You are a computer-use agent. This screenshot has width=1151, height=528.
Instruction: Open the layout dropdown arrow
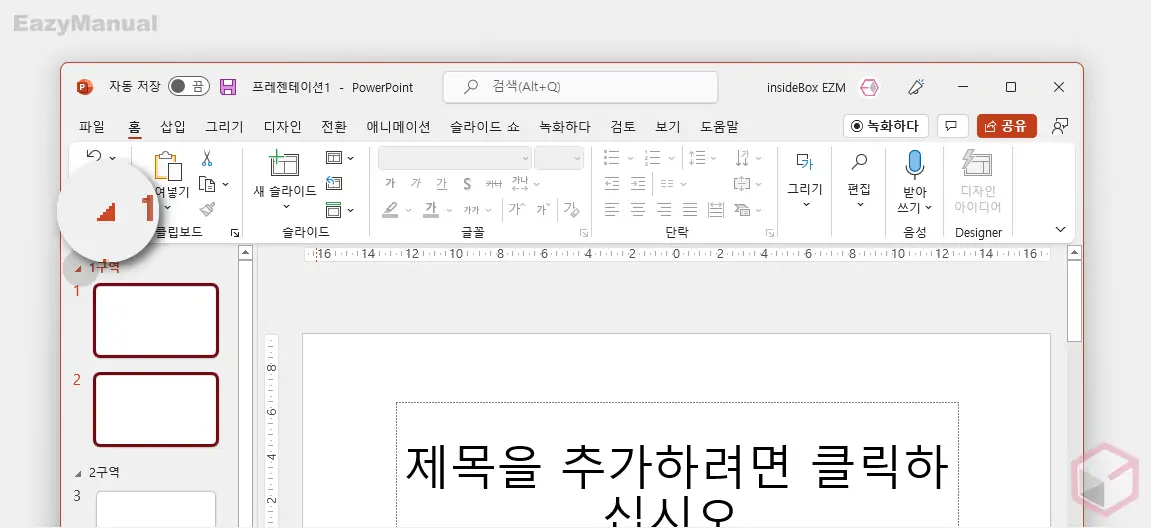[351, 158]
